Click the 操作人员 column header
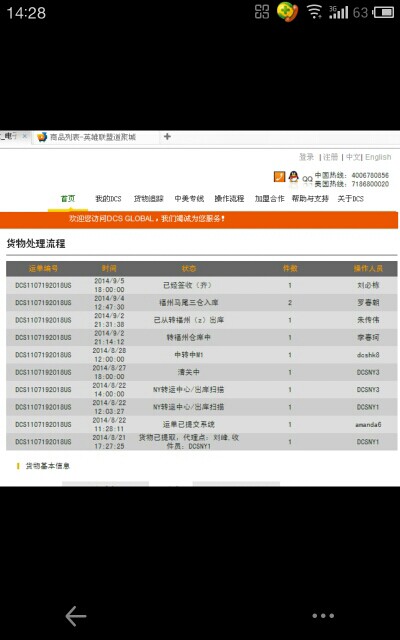This screenshot has width=400, height=640. pyautogui.click(x=368, y=269)
